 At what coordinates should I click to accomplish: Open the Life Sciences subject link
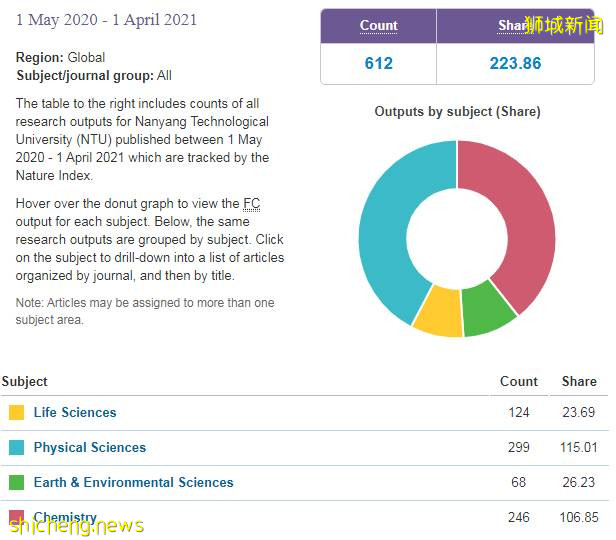(x=75, y=412)
